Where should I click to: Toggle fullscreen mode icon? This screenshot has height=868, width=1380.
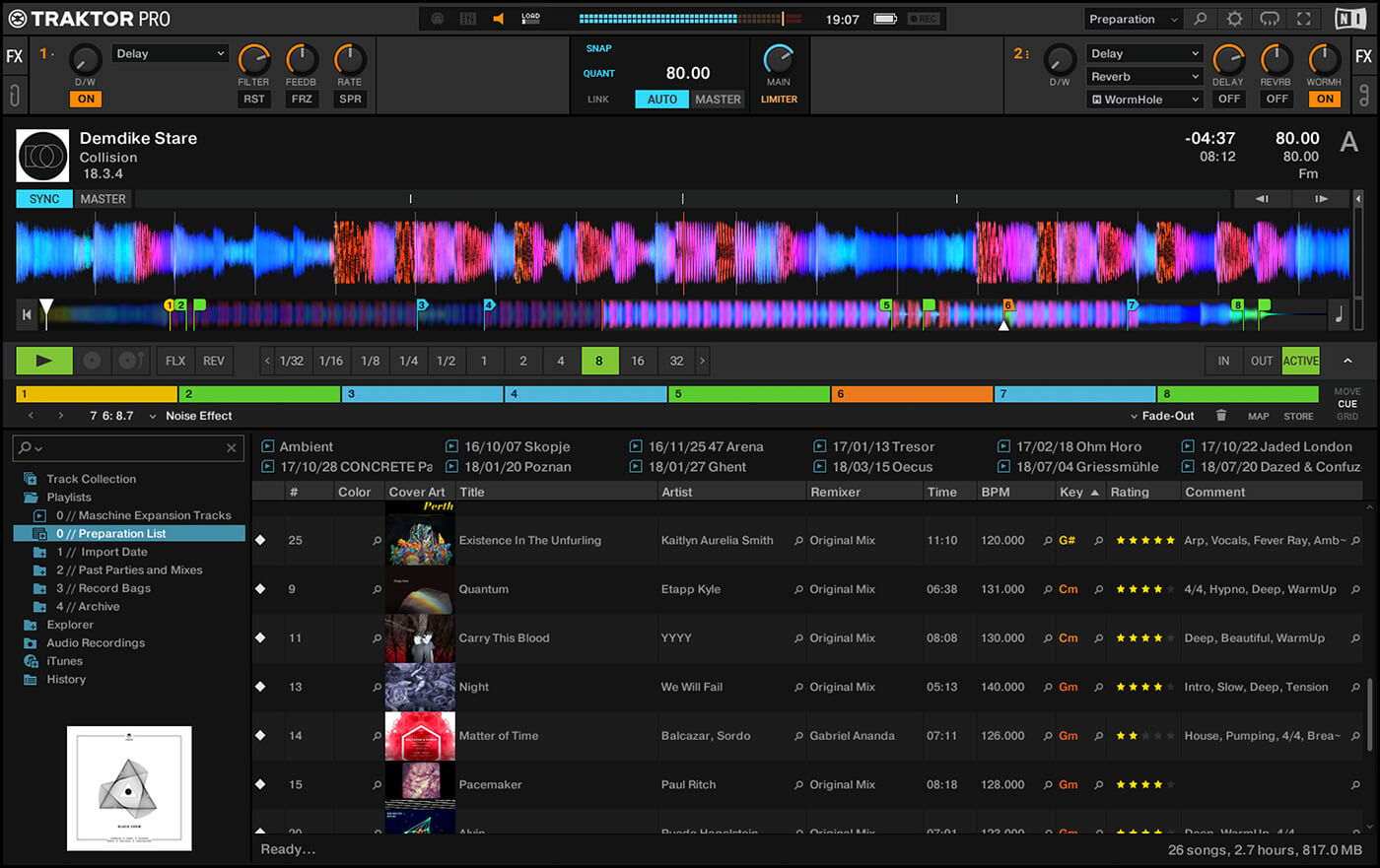coord(1304,19)
